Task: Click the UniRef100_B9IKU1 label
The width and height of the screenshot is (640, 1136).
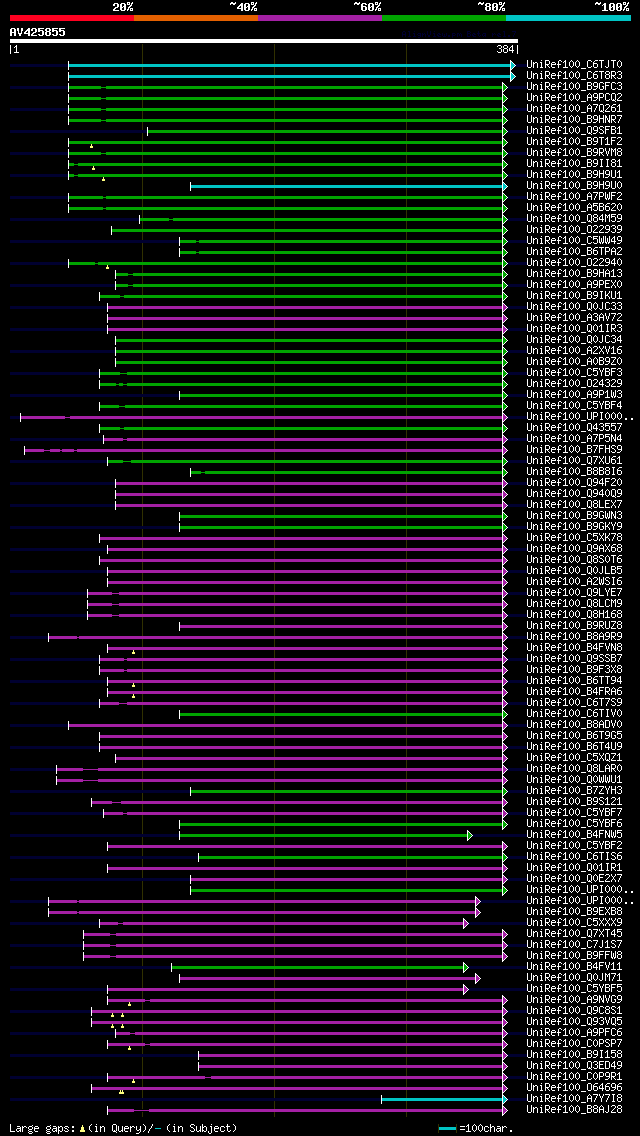Action: click(574, 296)
